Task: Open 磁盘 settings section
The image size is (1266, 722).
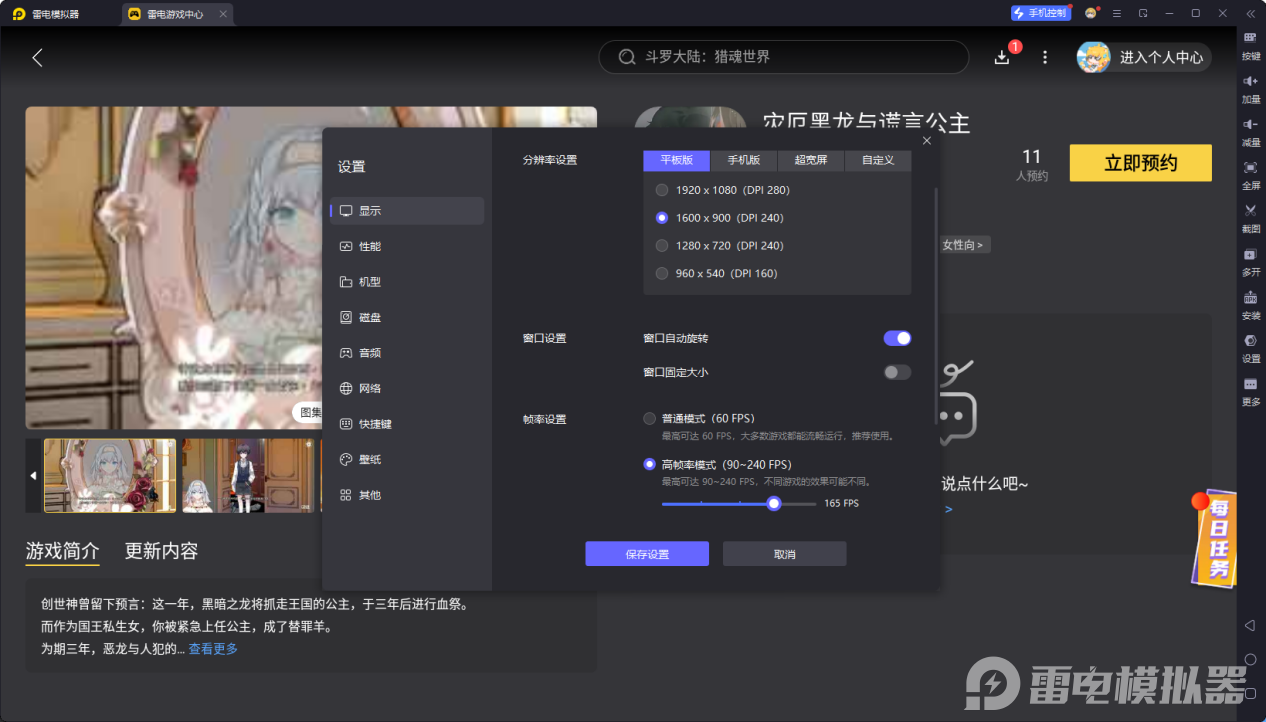Action: coord(407,317)
